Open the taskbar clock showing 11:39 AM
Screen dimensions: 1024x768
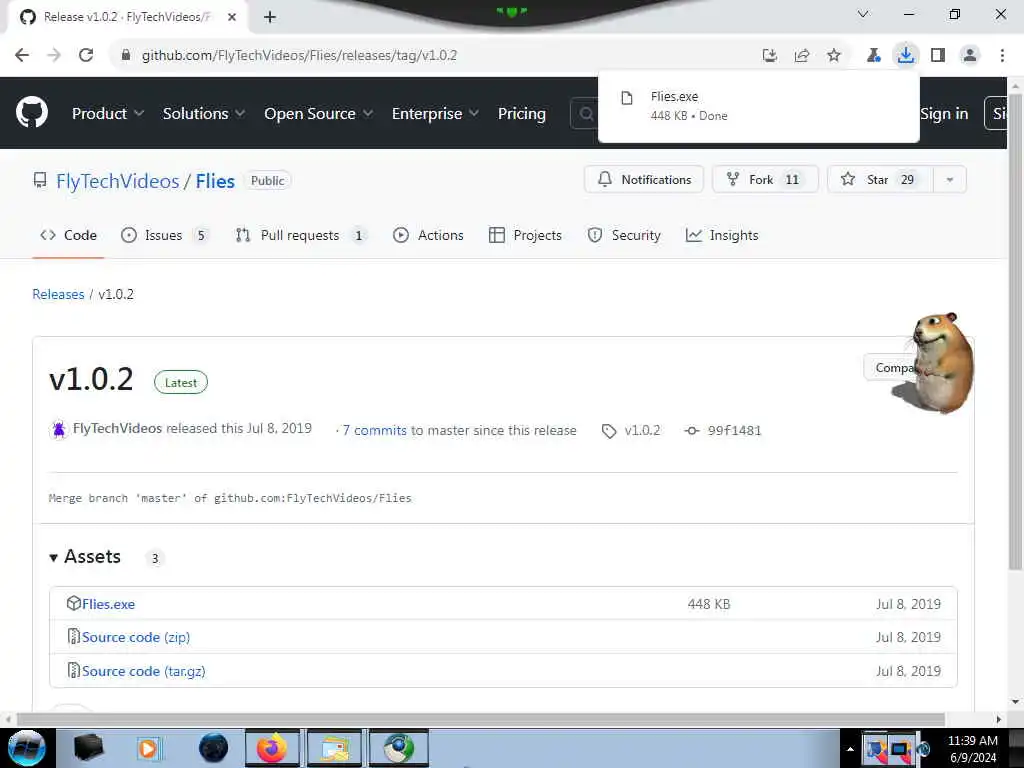click(x=972, y=749)
